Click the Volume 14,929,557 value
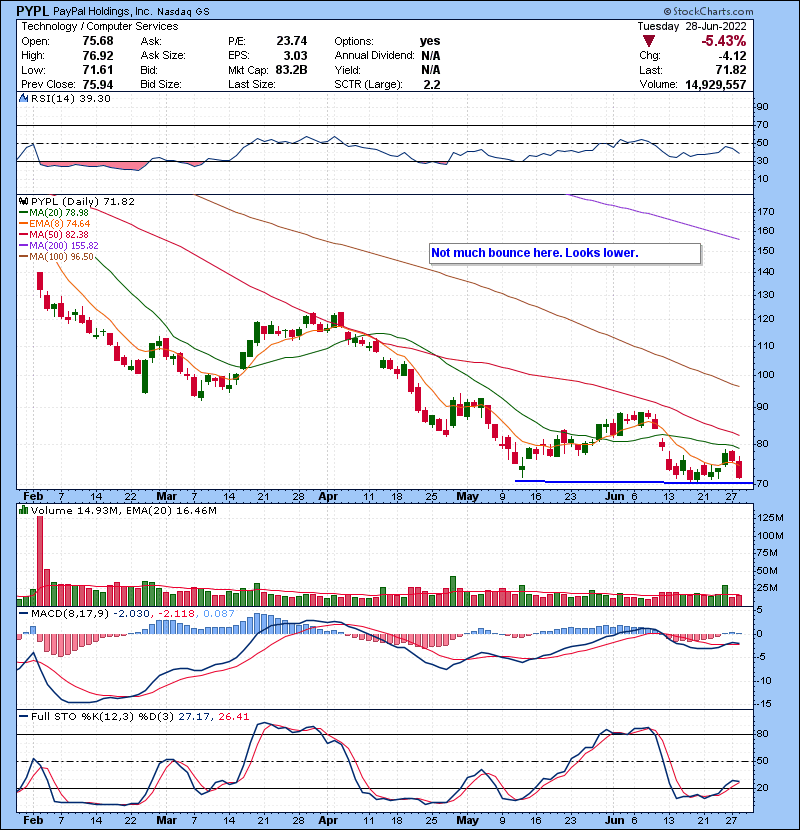 [x=715, y=85]
